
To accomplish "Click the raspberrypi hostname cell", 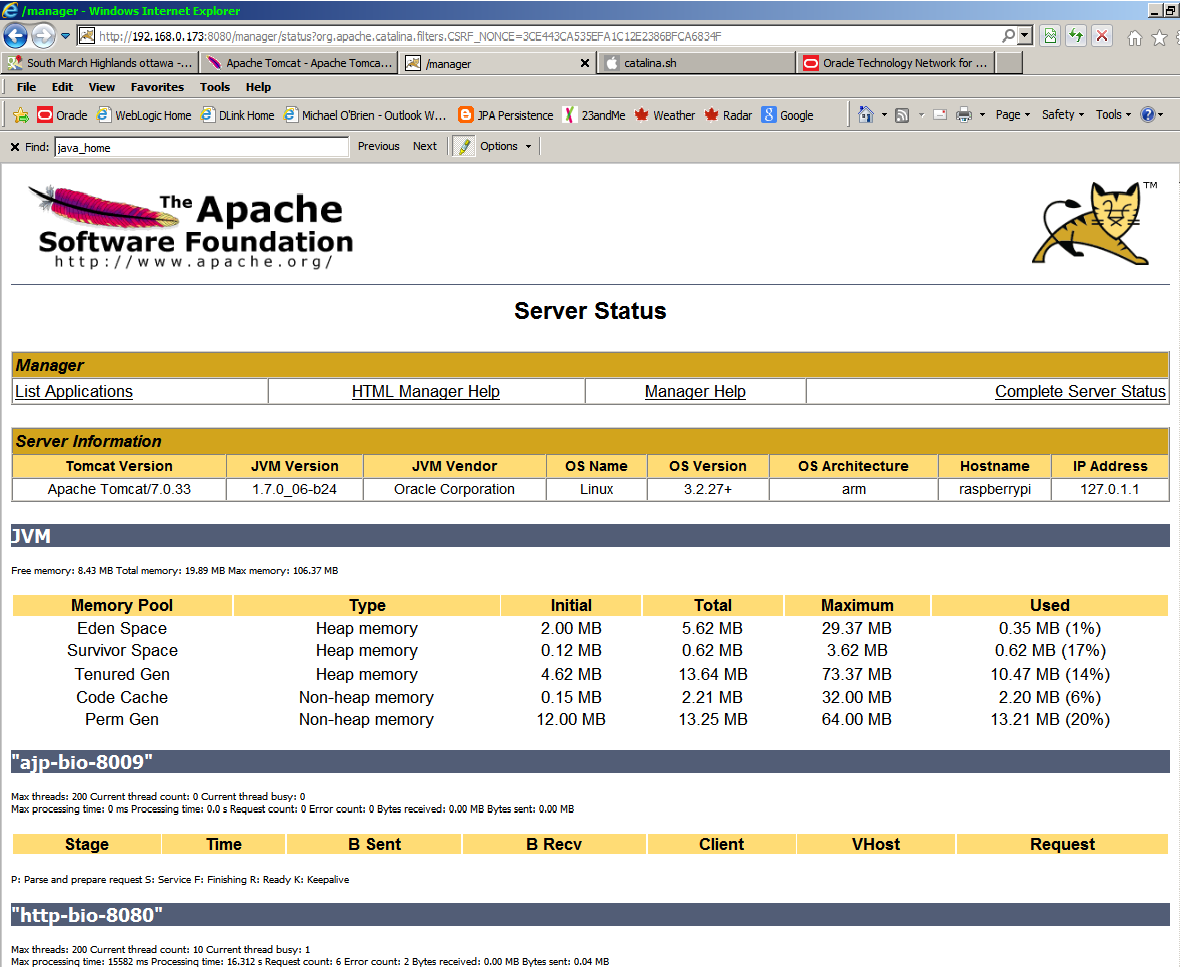I will point(994,489).
